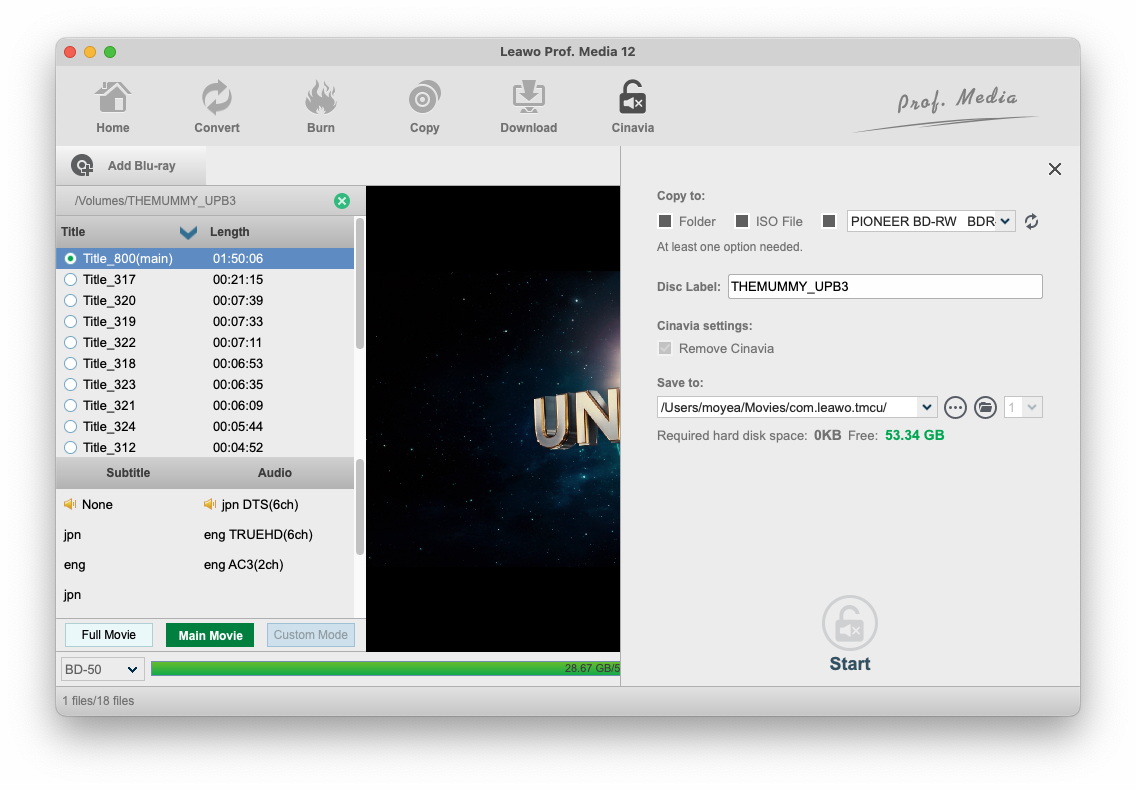Viewport: 1136px width, 790px height.
Task: Tick the ISO File checkbox
Action: click(x=742, y=221)
